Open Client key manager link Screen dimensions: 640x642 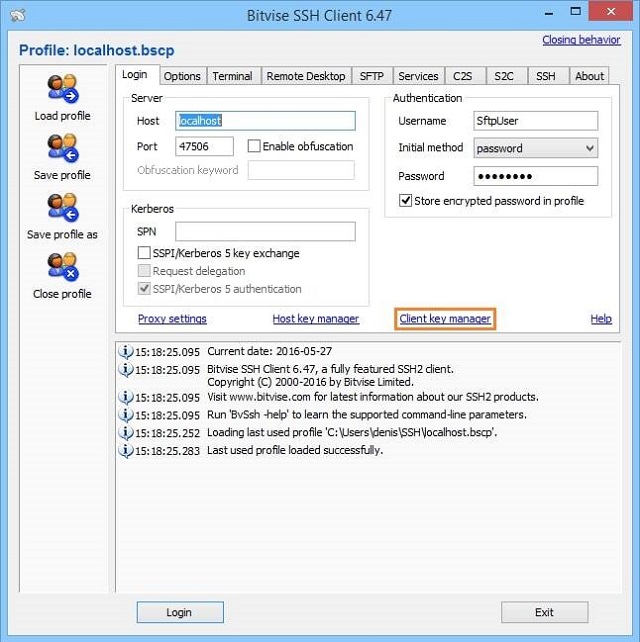coord(445,319)
